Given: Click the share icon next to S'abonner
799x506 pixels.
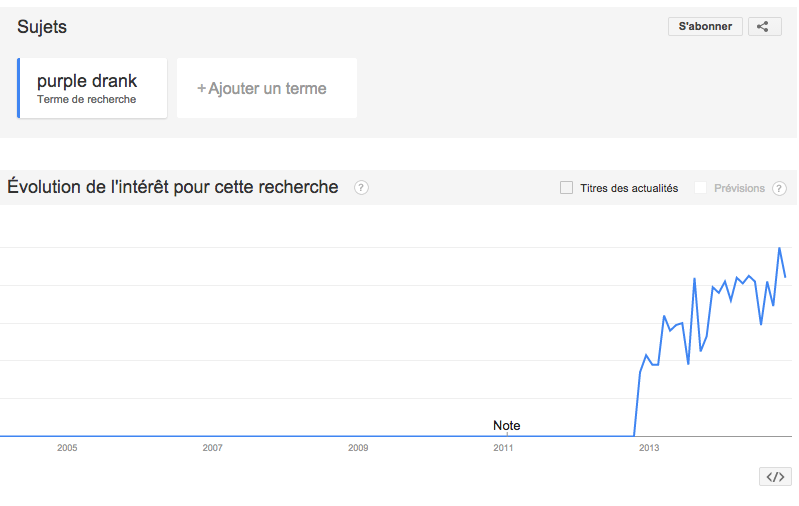Looking at the screenshot, I should coord(764,27).
